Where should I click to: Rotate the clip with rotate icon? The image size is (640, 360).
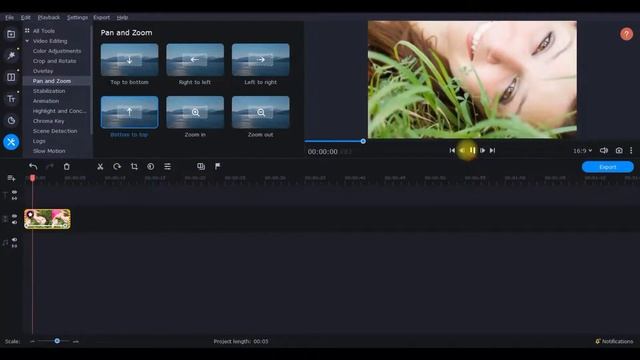(117, 167)
